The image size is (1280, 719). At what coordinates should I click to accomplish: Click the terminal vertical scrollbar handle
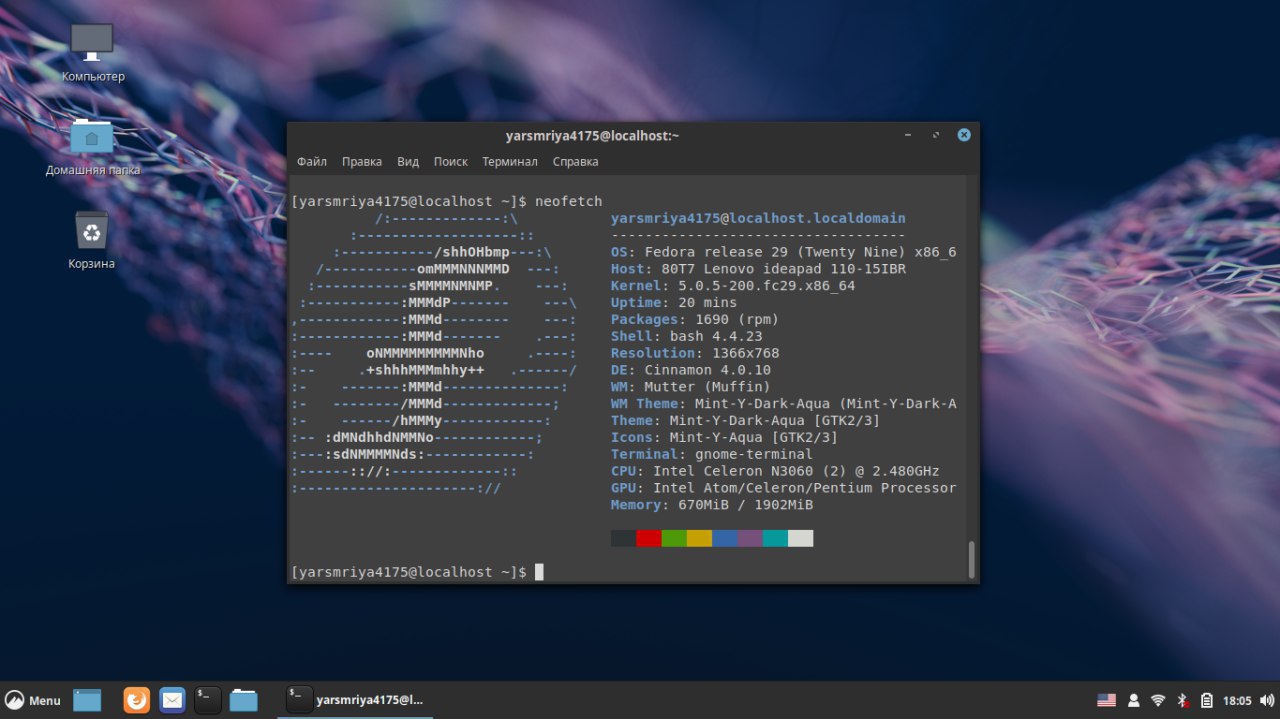[971, 559]
